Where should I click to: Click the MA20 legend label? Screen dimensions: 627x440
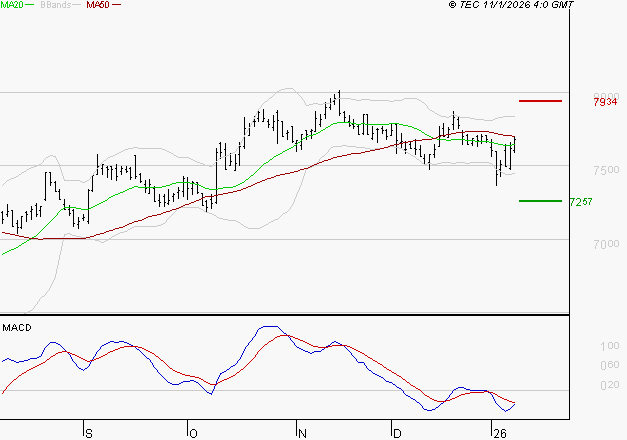tap(12, 5)
